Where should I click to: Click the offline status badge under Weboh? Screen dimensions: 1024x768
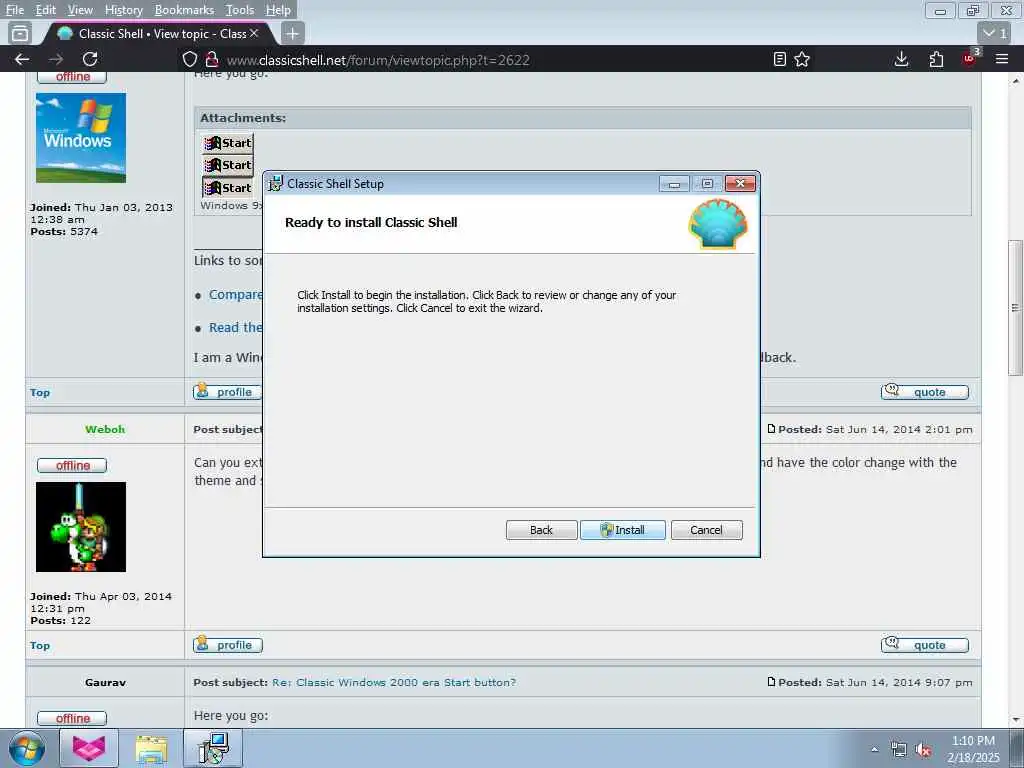coord(72,465)
